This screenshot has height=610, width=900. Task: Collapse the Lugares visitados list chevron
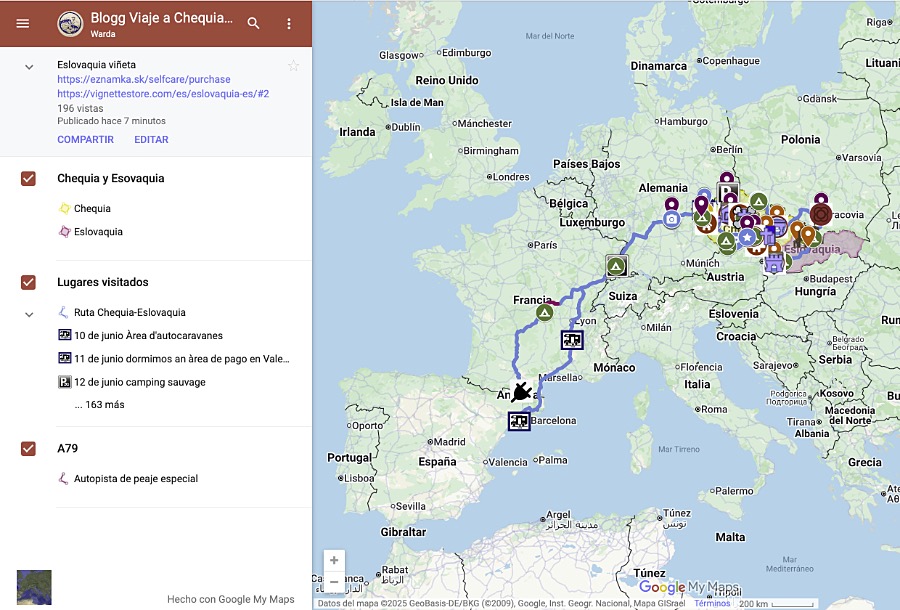point(29,314)
